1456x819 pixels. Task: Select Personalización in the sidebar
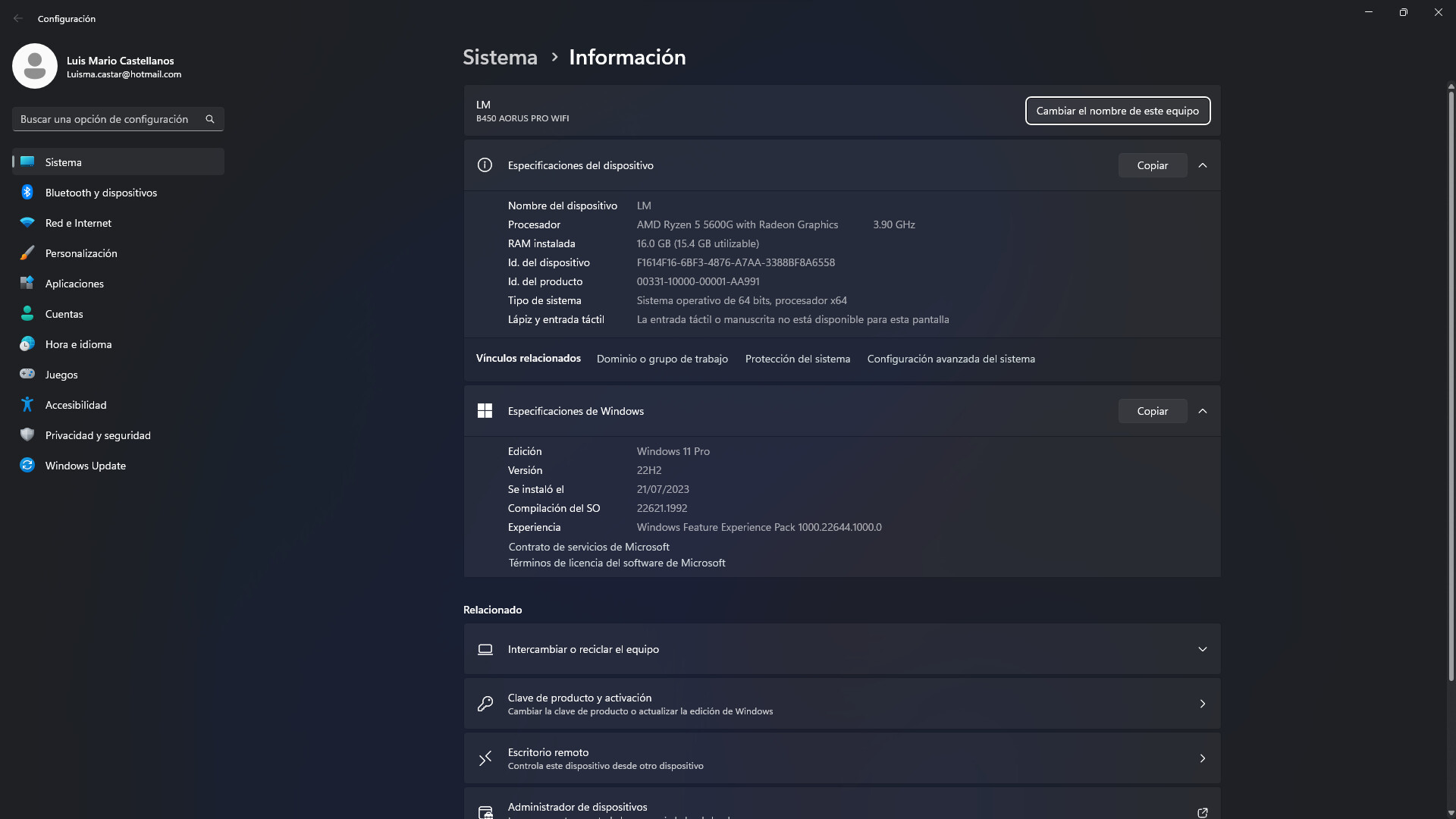118,253
